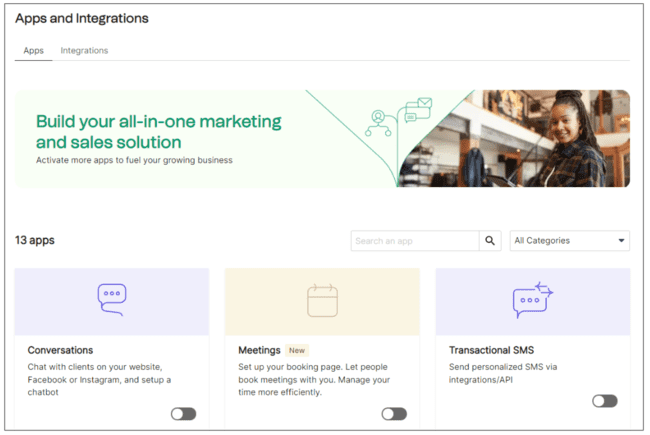Activate the Transactional SMS toggle
Viewport: 650px width, 435px height.
604,401
